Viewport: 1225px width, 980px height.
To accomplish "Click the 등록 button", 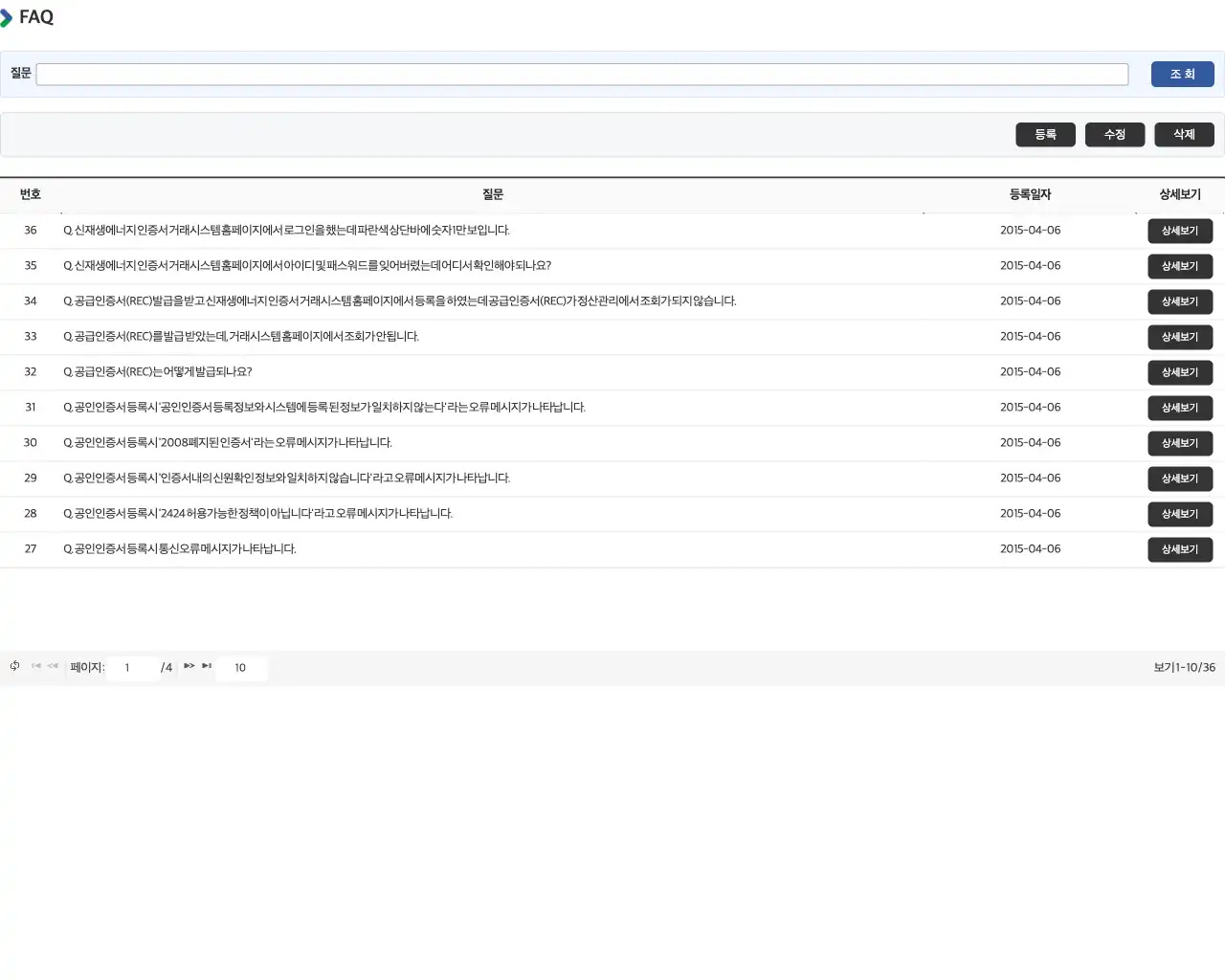I will tap(1045, 135).
